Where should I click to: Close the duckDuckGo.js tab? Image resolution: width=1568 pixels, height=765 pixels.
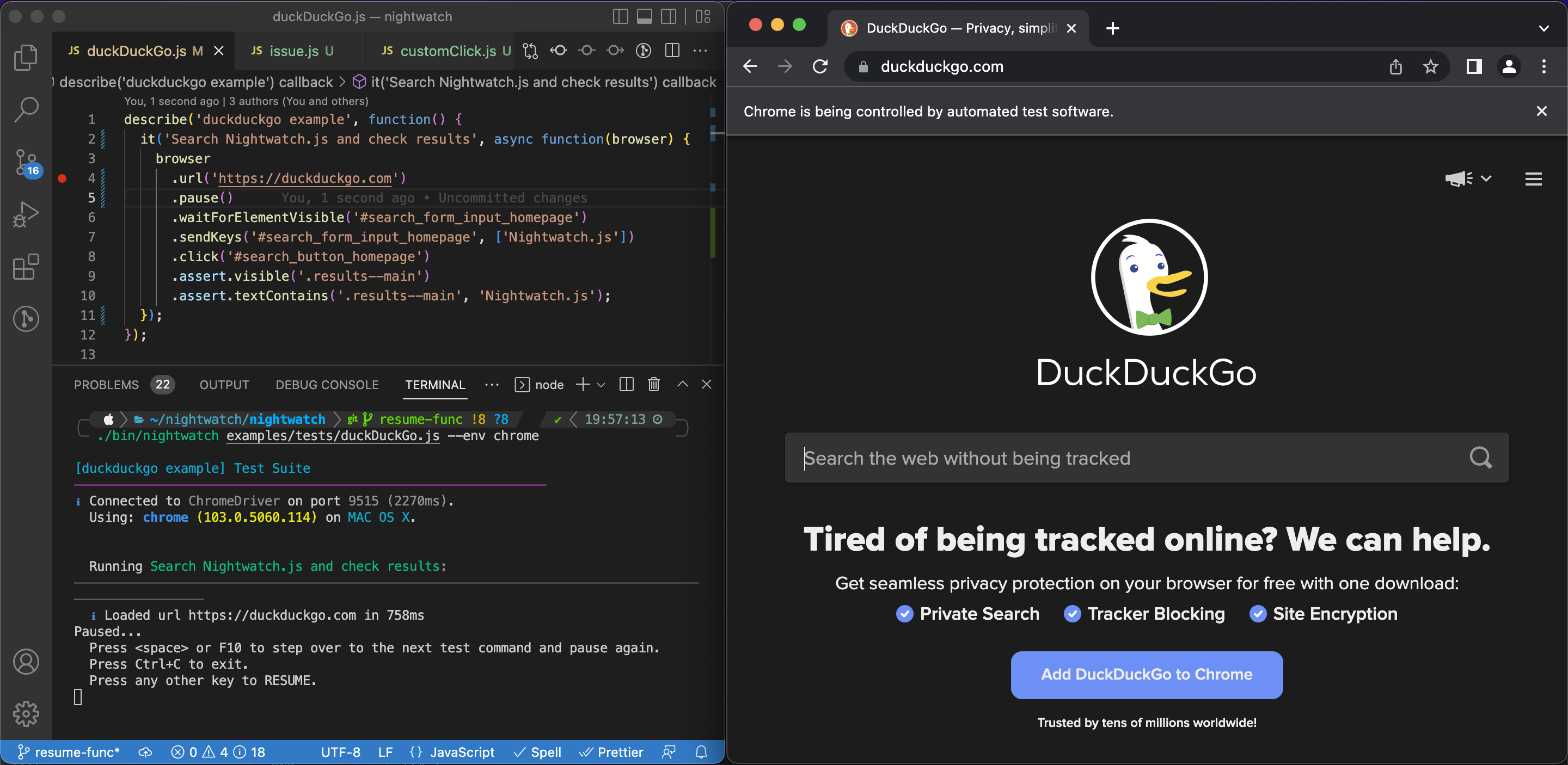(218, 51)
